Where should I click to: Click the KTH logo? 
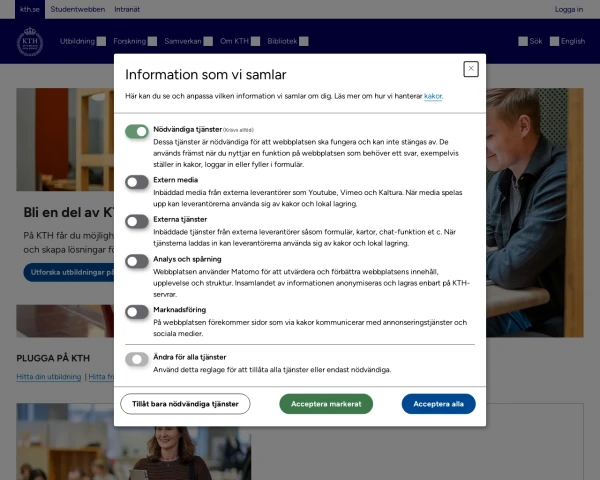coord(30,42)
